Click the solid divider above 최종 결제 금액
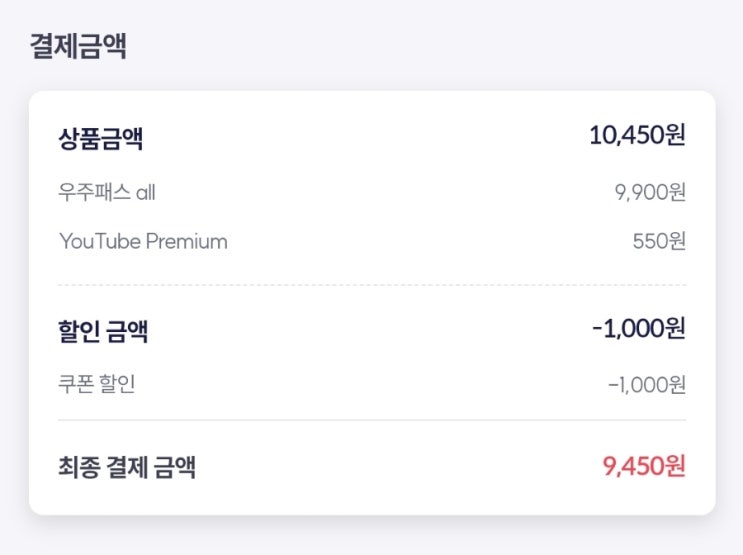 point(372,420)
